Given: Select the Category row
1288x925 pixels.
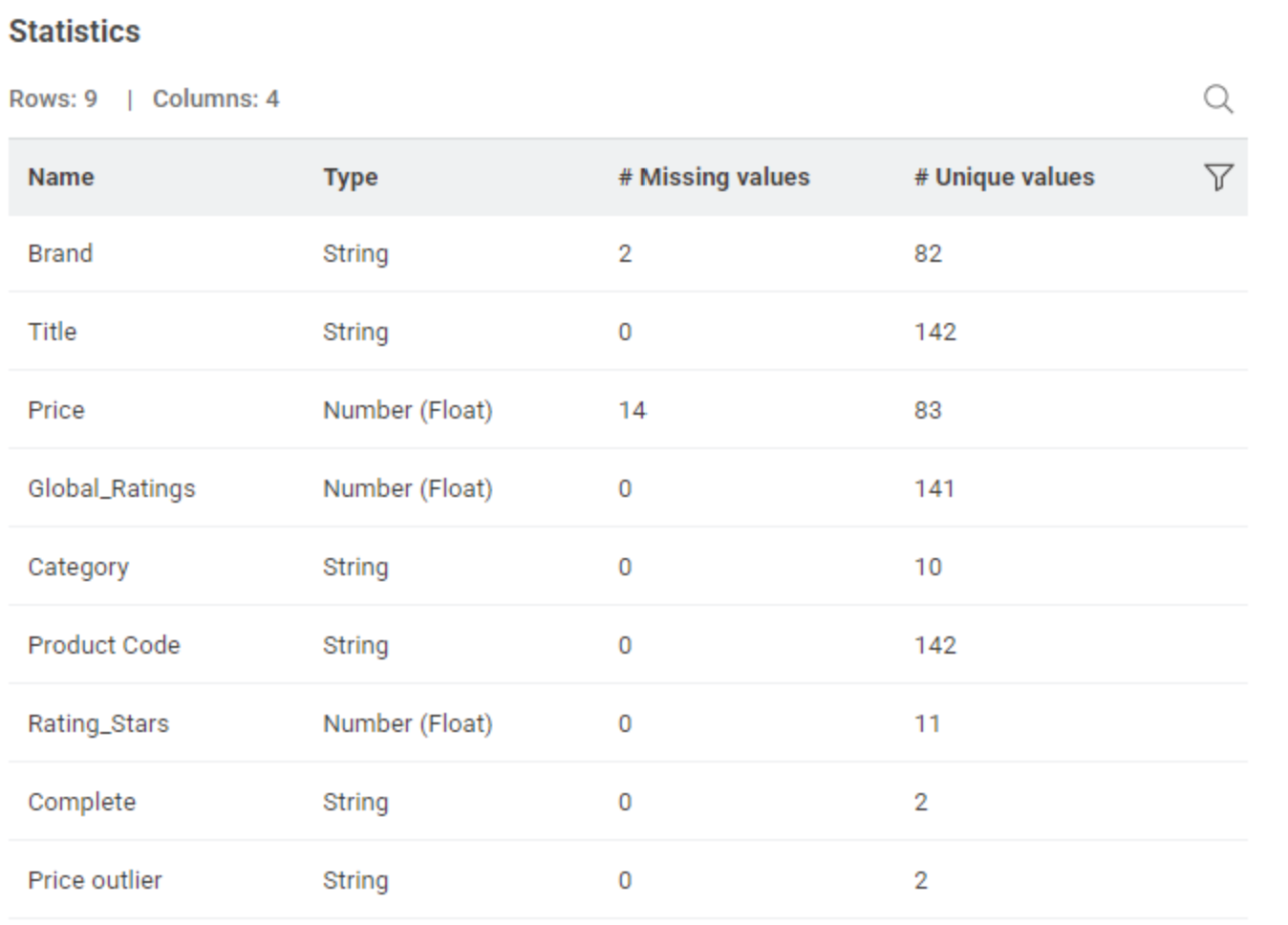Looking at the screenshot, I should pos(78,568).
